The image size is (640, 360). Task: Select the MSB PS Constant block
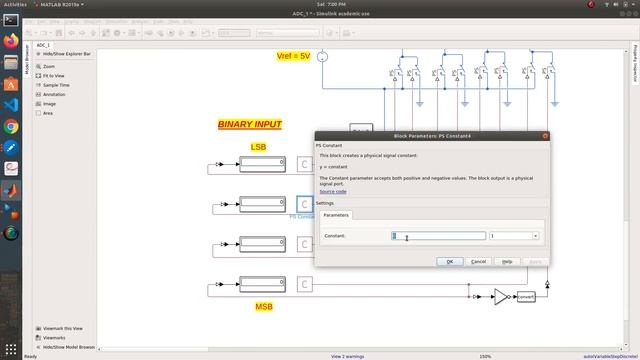[304, 284]
